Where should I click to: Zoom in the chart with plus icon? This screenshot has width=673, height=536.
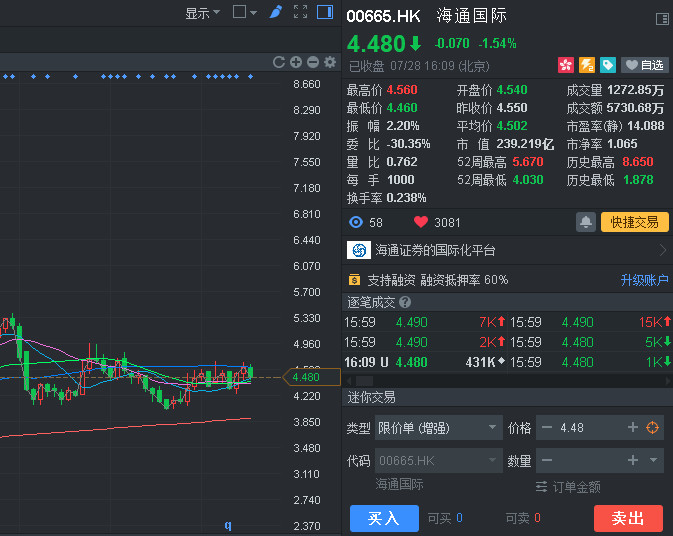[x=296, y=62]
